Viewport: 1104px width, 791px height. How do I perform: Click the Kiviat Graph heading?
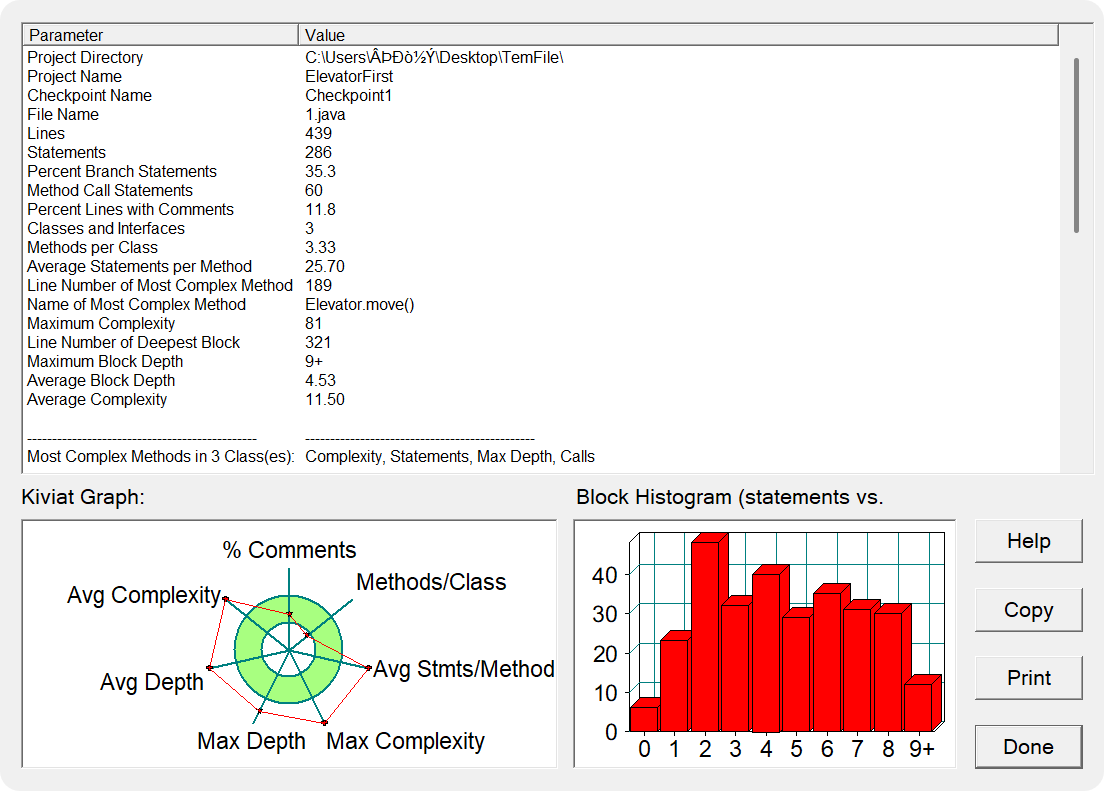pos(83,497)
